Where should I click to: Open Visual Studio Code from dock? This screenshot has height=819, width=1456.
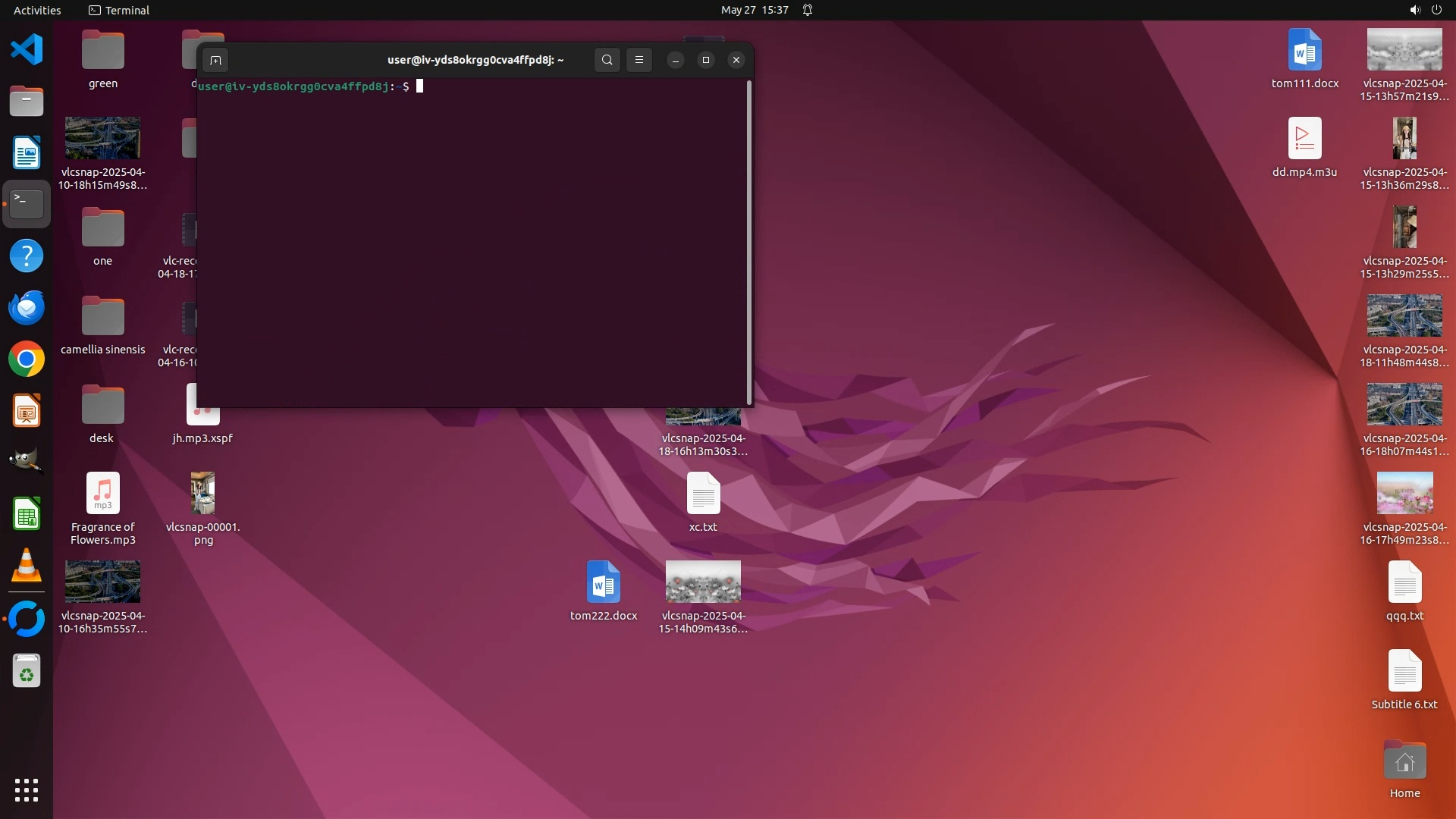coord(27,50)
